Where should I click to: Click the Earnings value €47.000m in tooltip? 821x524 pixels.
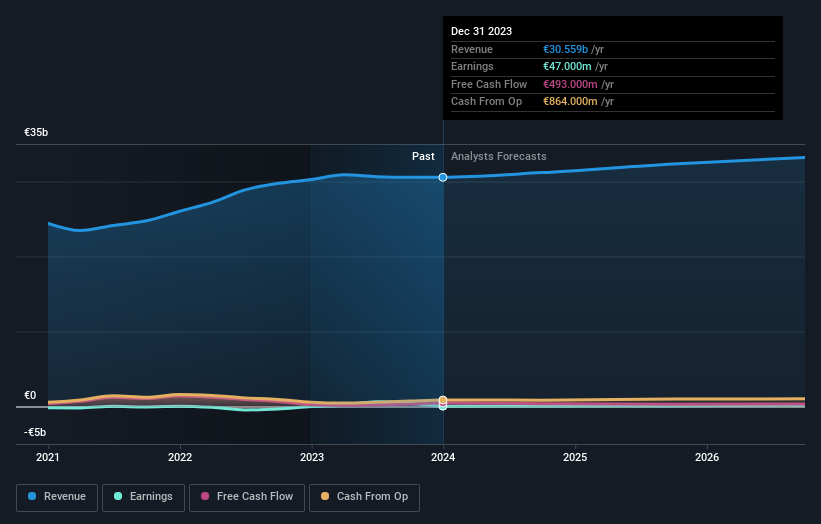click(x=567, y=66)
